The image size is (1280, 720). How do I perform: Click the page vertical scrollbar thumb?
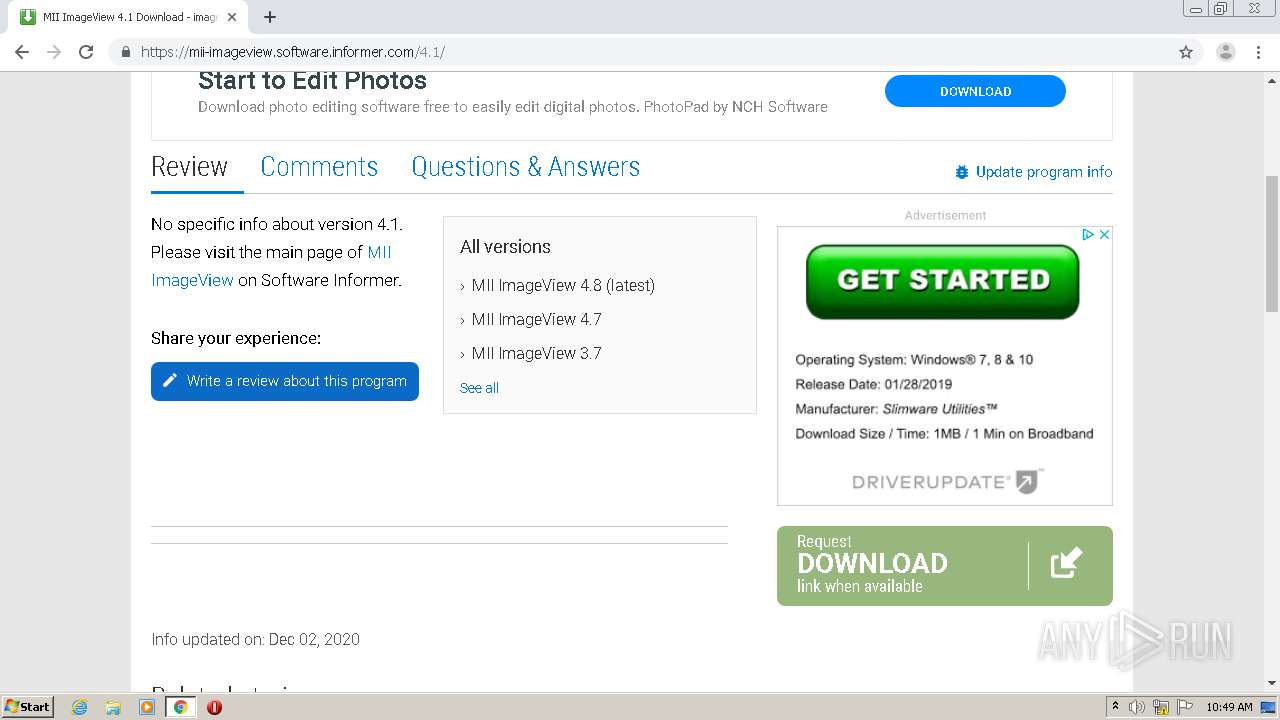1272,244
